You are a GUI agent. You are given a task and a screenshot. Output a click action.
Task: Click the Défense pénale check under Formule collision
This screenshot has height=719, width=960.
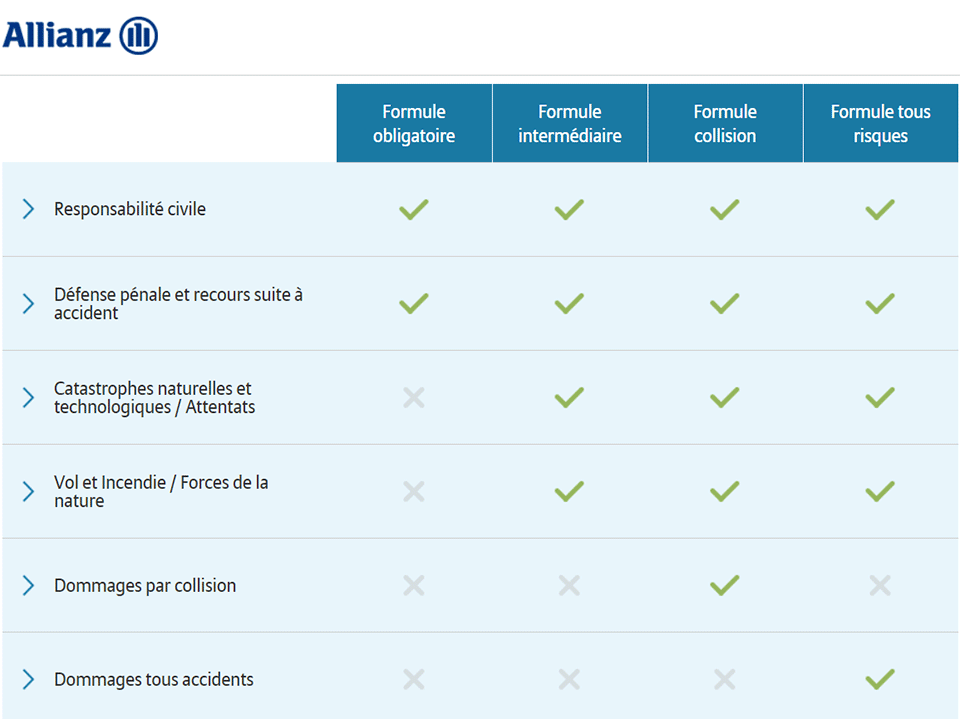(724, 303)
